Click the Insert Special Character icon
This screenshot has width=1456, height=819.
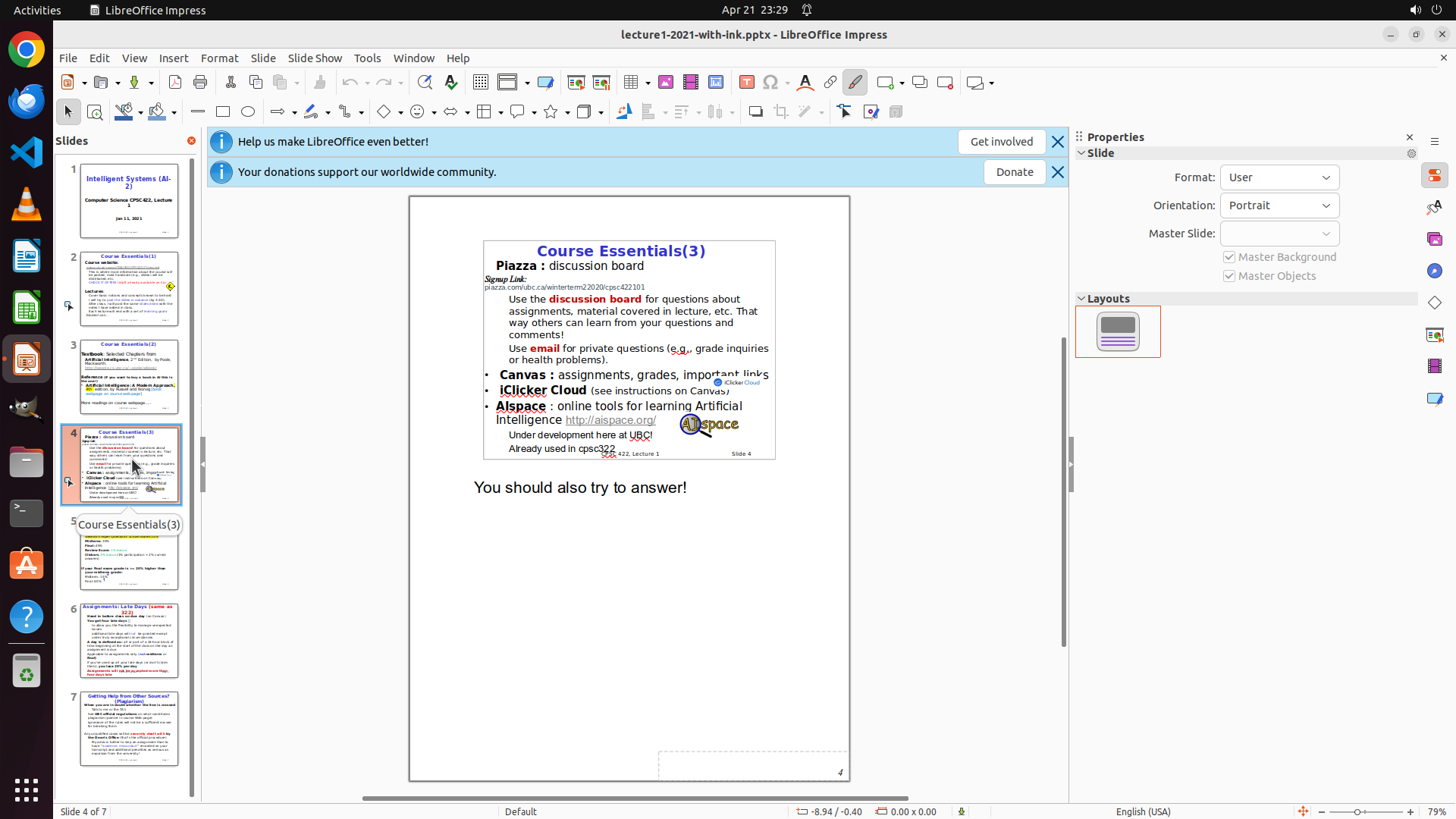click(x=770, y=83)
